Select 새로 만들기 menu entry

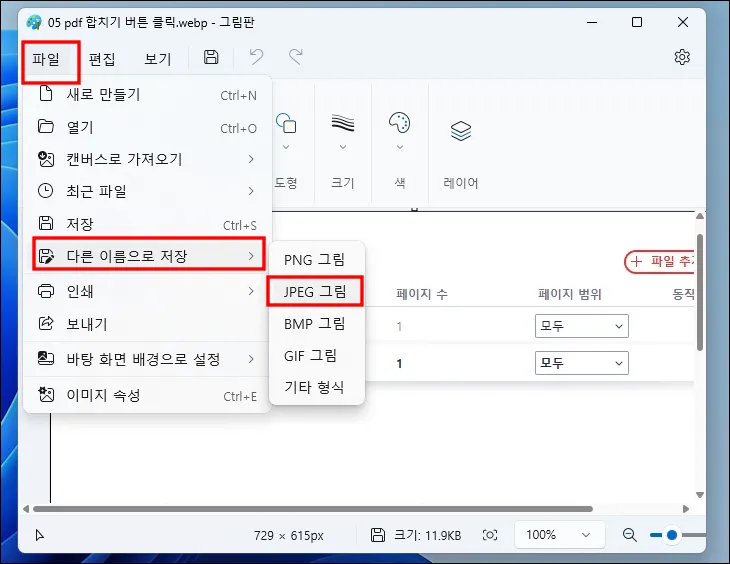tap(147, 95)
